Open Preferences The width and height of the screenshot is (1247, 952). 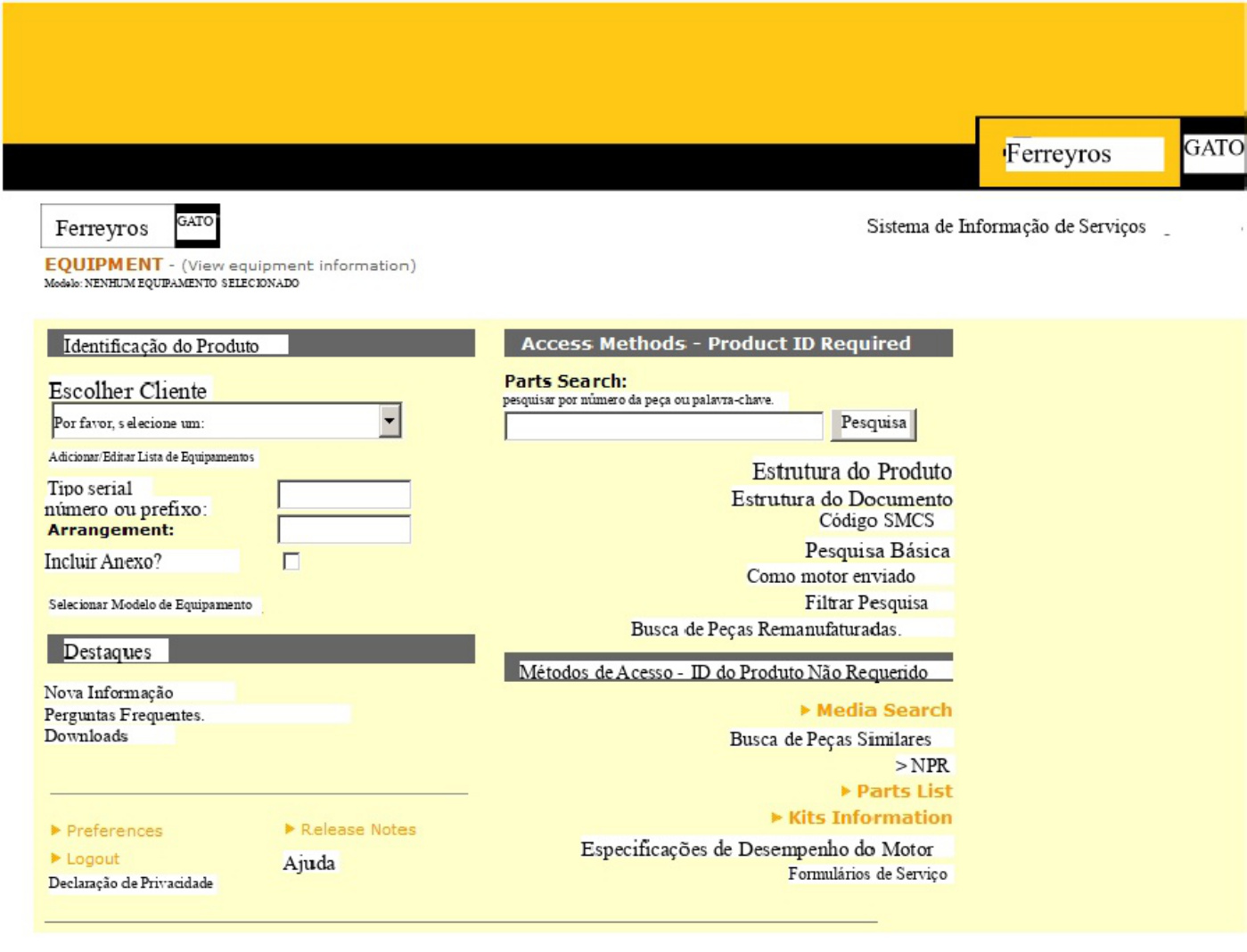pyautogui.click(x=107, y=831)
